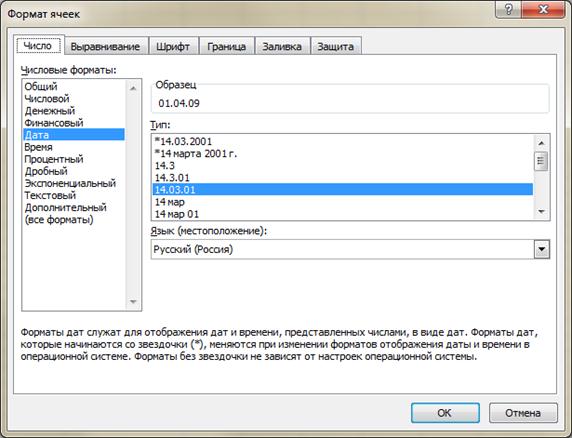This screenshot has height=438, width=572.
Task: Switch to the Число tab
Action: [x=38, y=46]
